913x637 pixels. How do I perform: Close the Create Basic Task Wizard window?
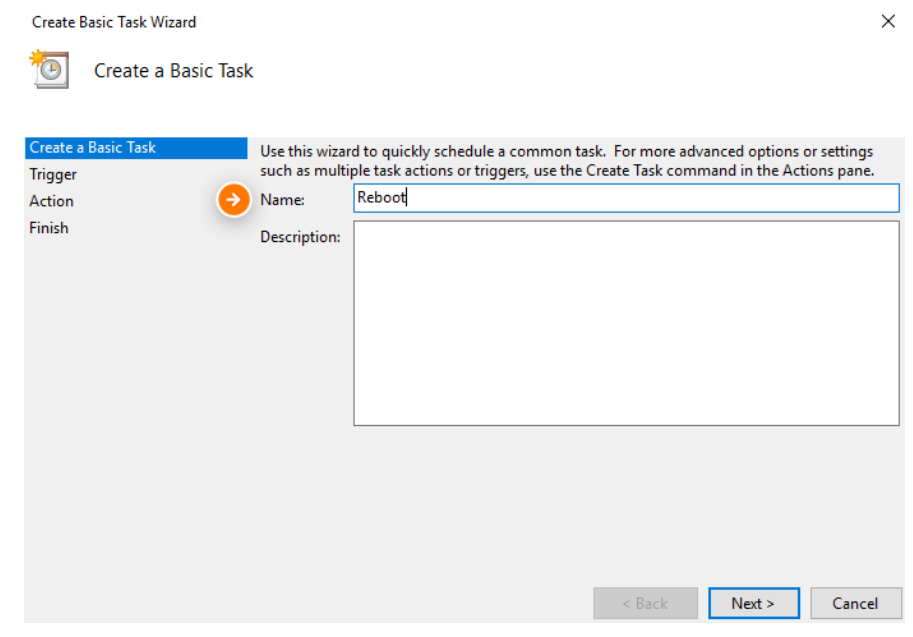coord(887,21)
